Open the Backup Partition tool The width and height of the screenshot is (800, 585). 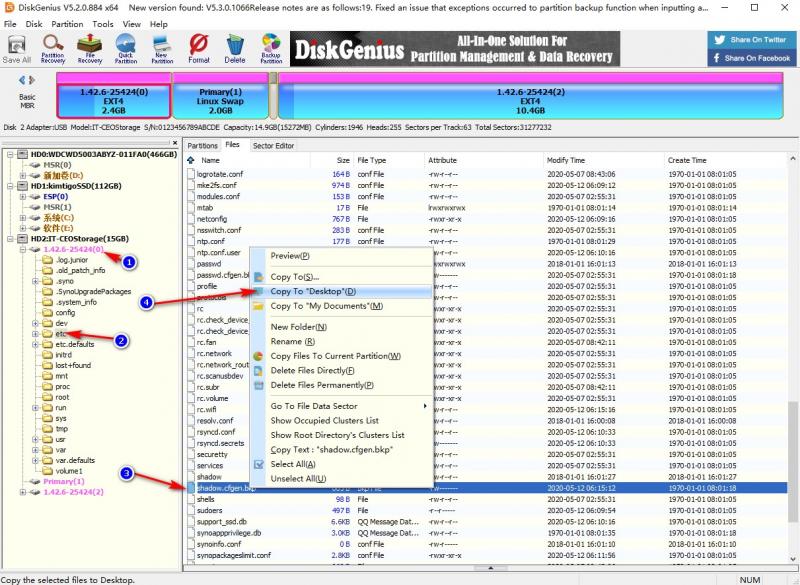(271, 47)
